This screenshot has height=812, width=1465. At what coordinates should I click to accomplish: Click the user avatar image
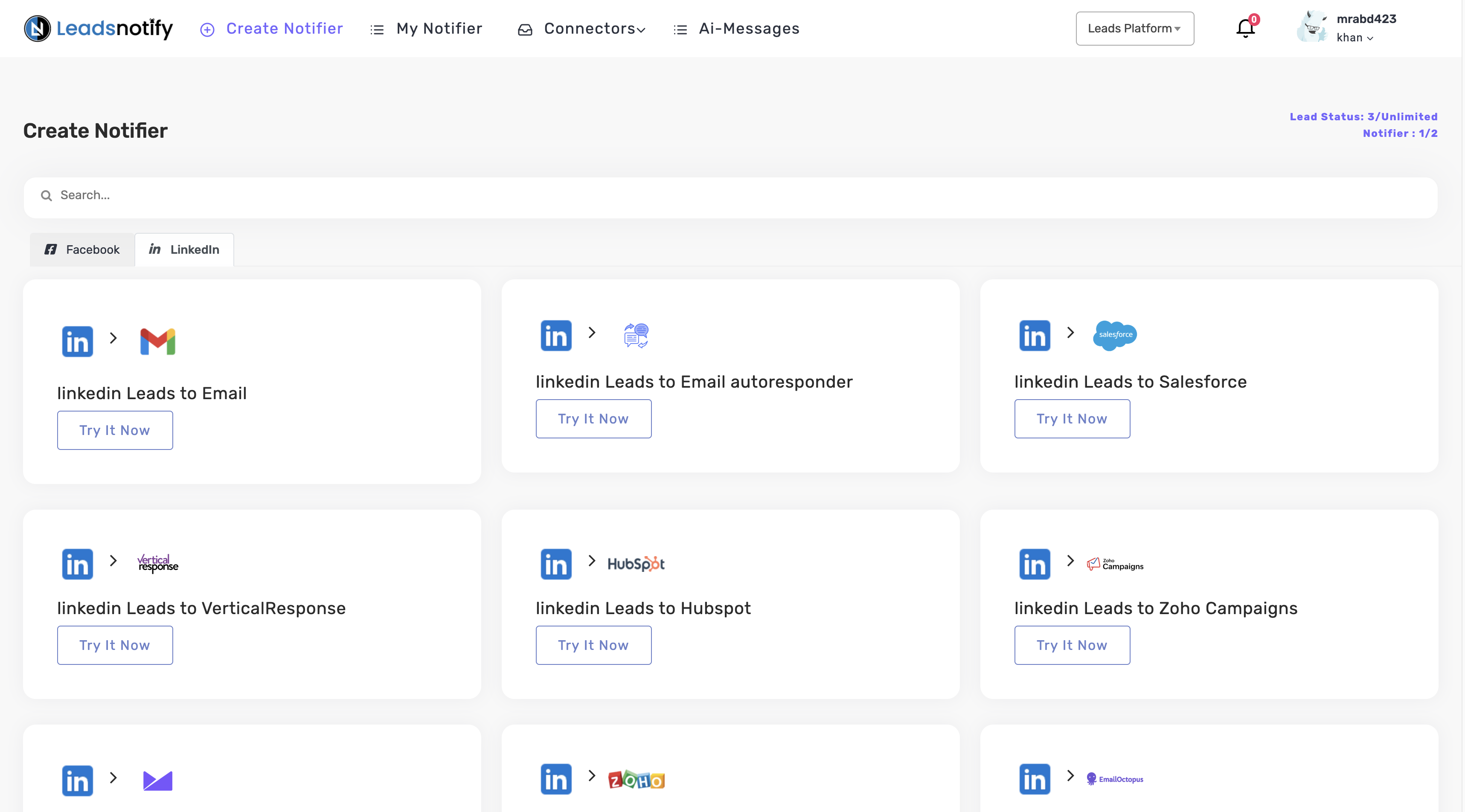[1312, 27]
